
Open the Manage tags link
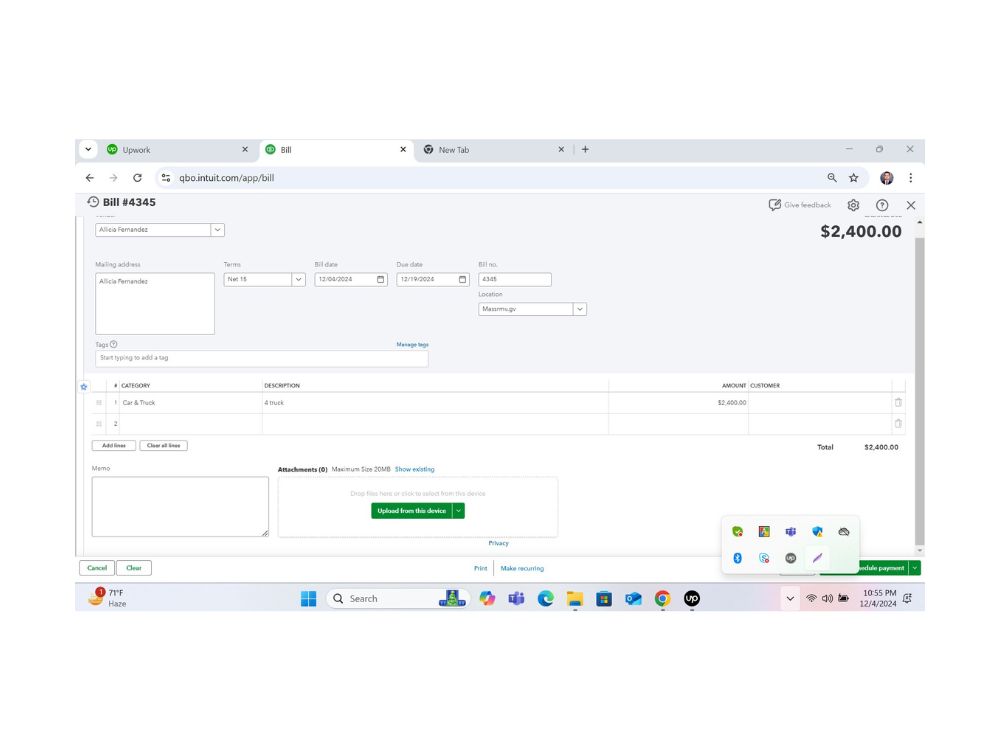point(413,344)
